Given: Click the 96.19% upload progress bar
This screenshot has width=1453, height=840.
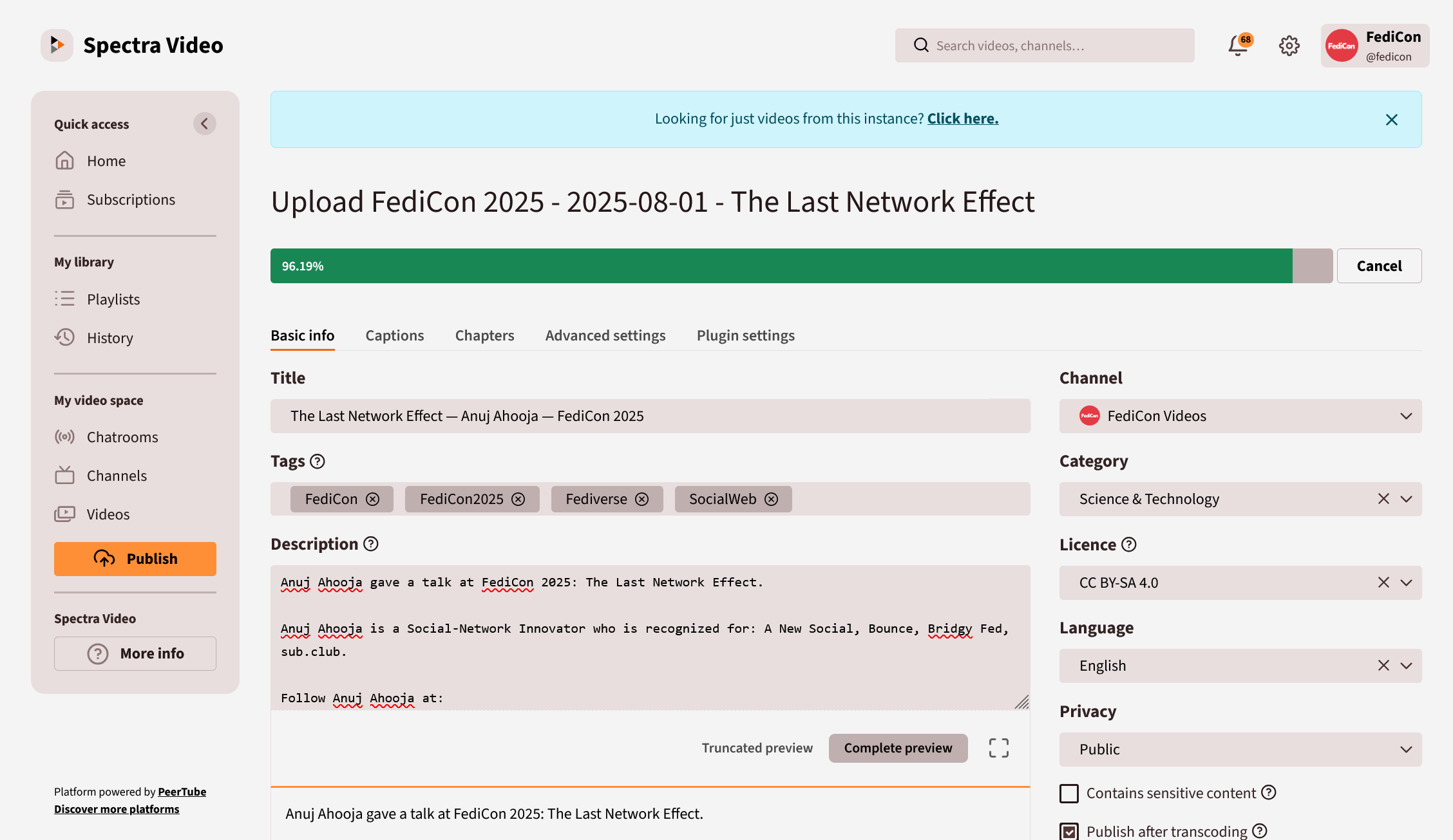Looking at the screenshot, I should pyautogui.click(x=801, y=266).
